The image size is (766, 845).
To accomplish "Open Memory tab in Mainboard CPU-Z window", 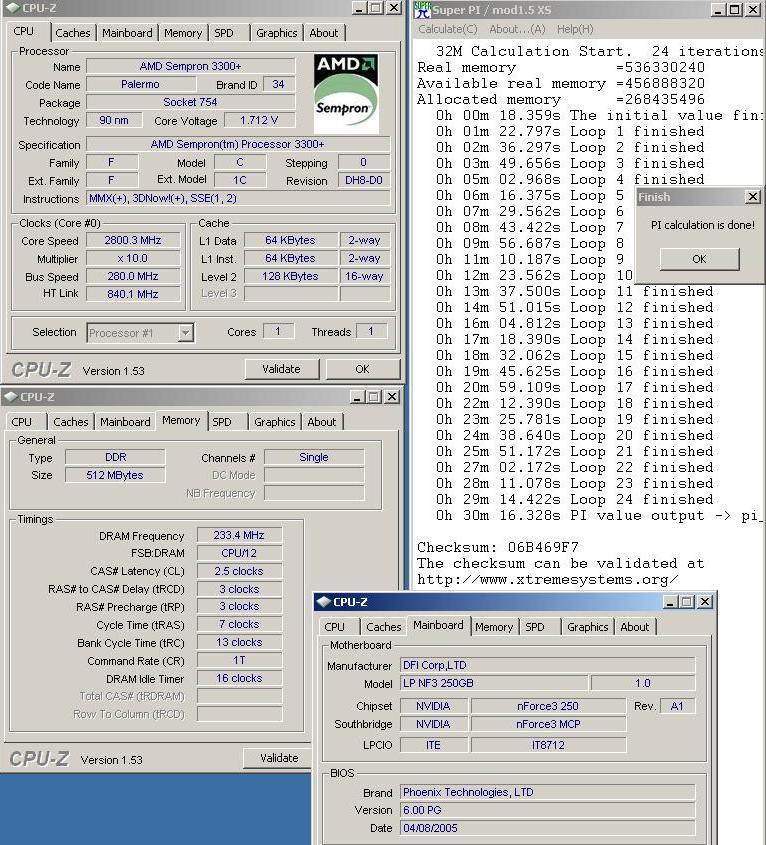I will [x=494, y=627].
